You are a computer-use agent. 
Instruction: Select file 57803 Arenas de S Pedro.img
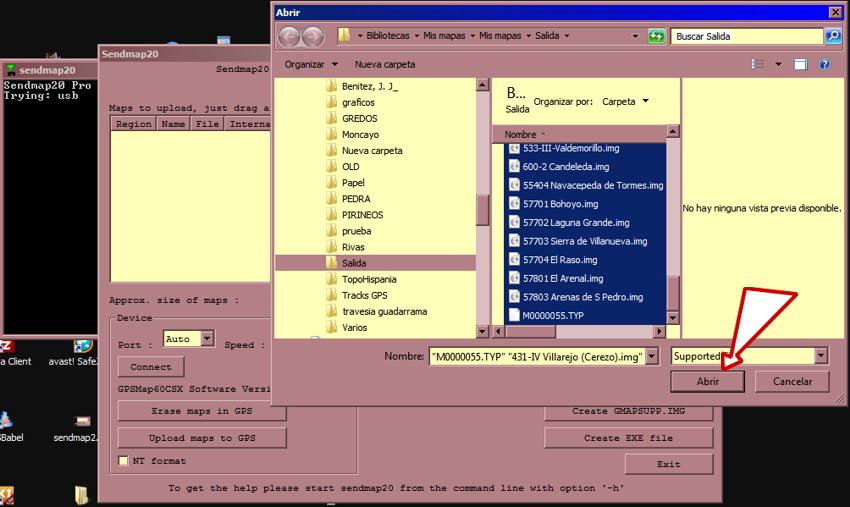[x=583, y=297]
